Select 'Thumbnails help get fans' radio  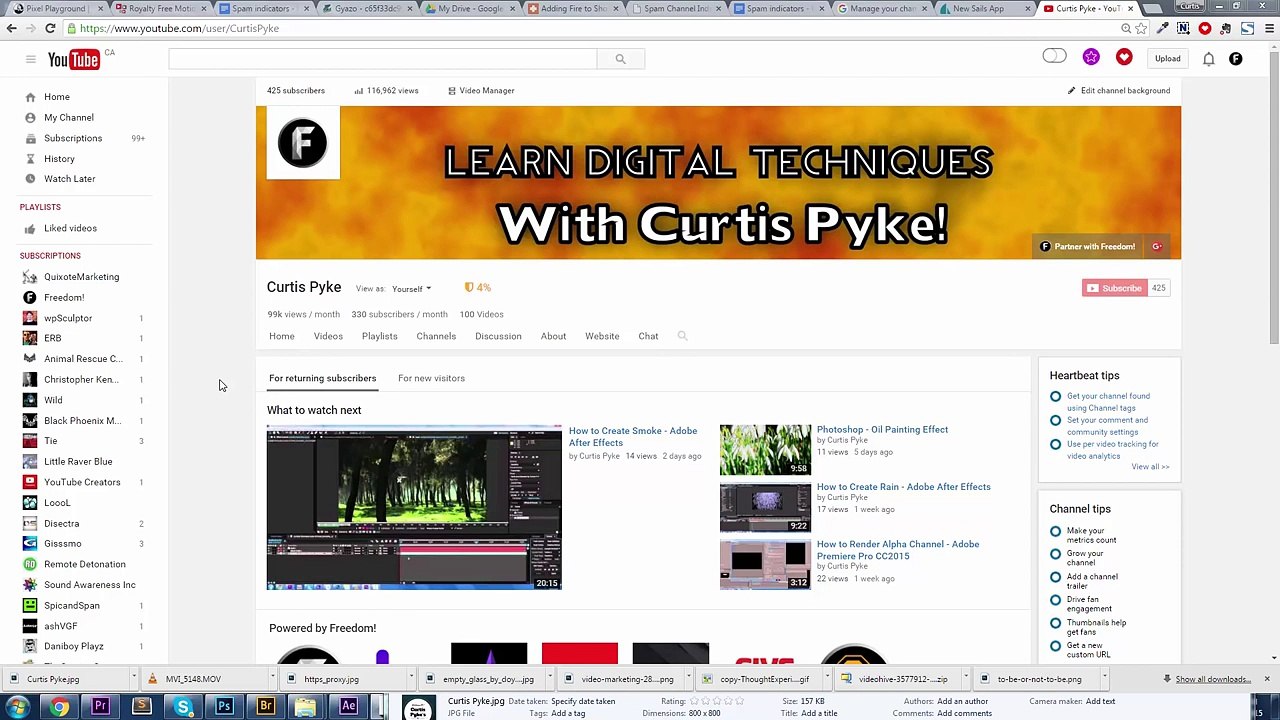tap(1055, 624)
